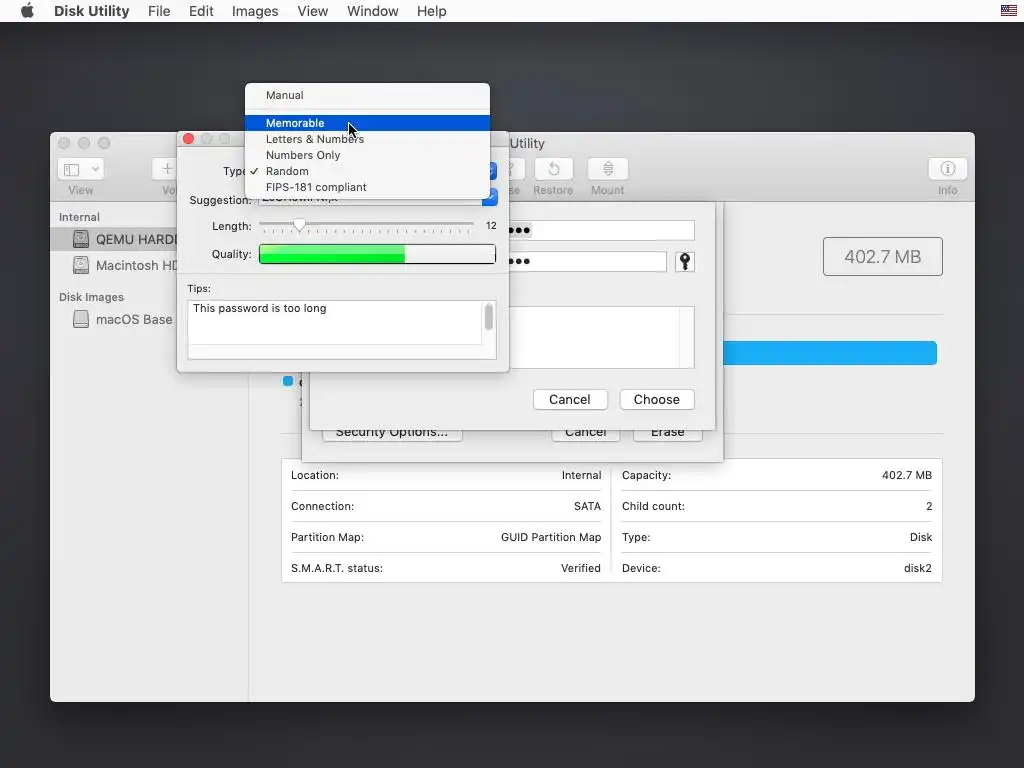The width and height of the screenshot is (1024, 768).
Task: Click the blue disk usage bar
Action: [x=830, y=353]
